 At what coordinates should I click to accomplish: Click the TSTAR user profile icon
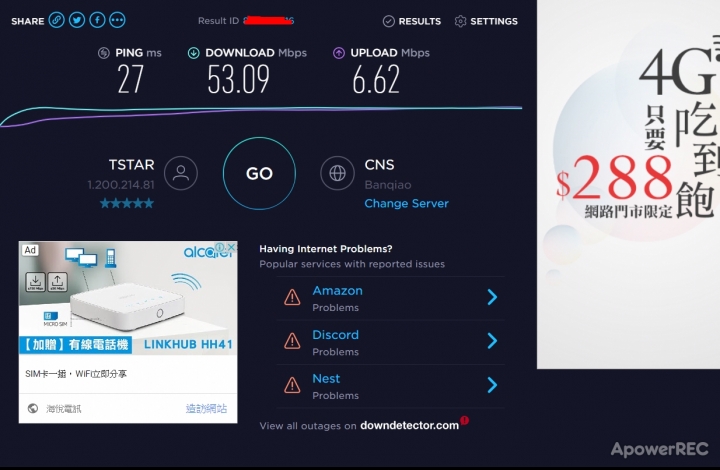pos(181,173)
